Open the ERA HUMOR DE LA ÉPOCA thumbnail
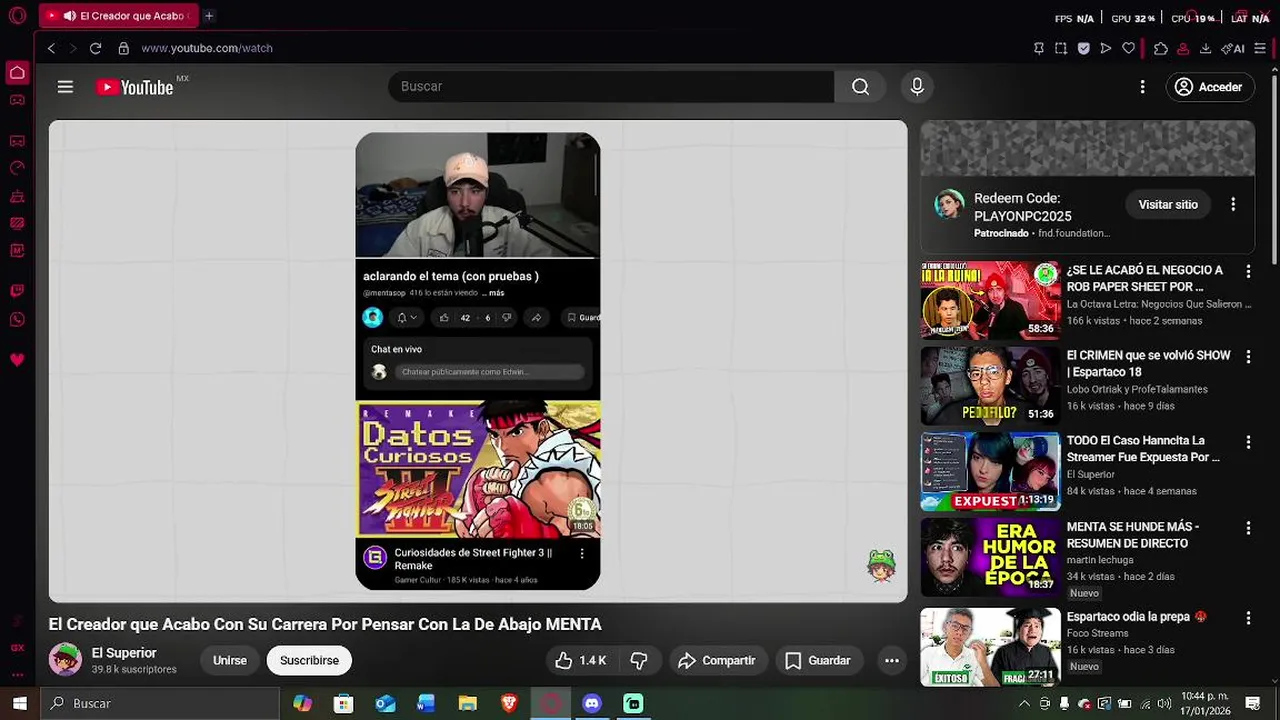Viewport: 1280px width, 720px height. [990, 556]
